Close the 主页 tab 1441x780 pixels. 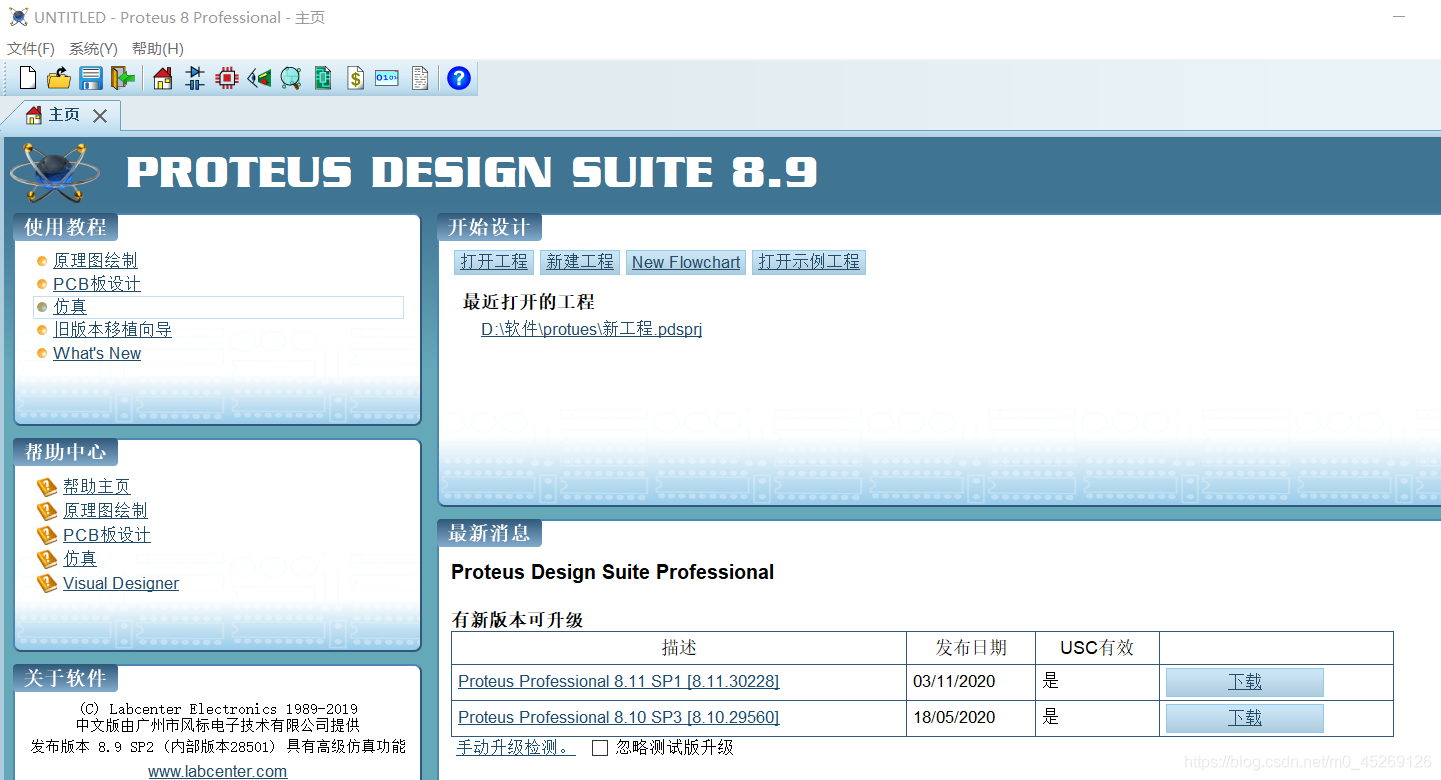[100, 116]
